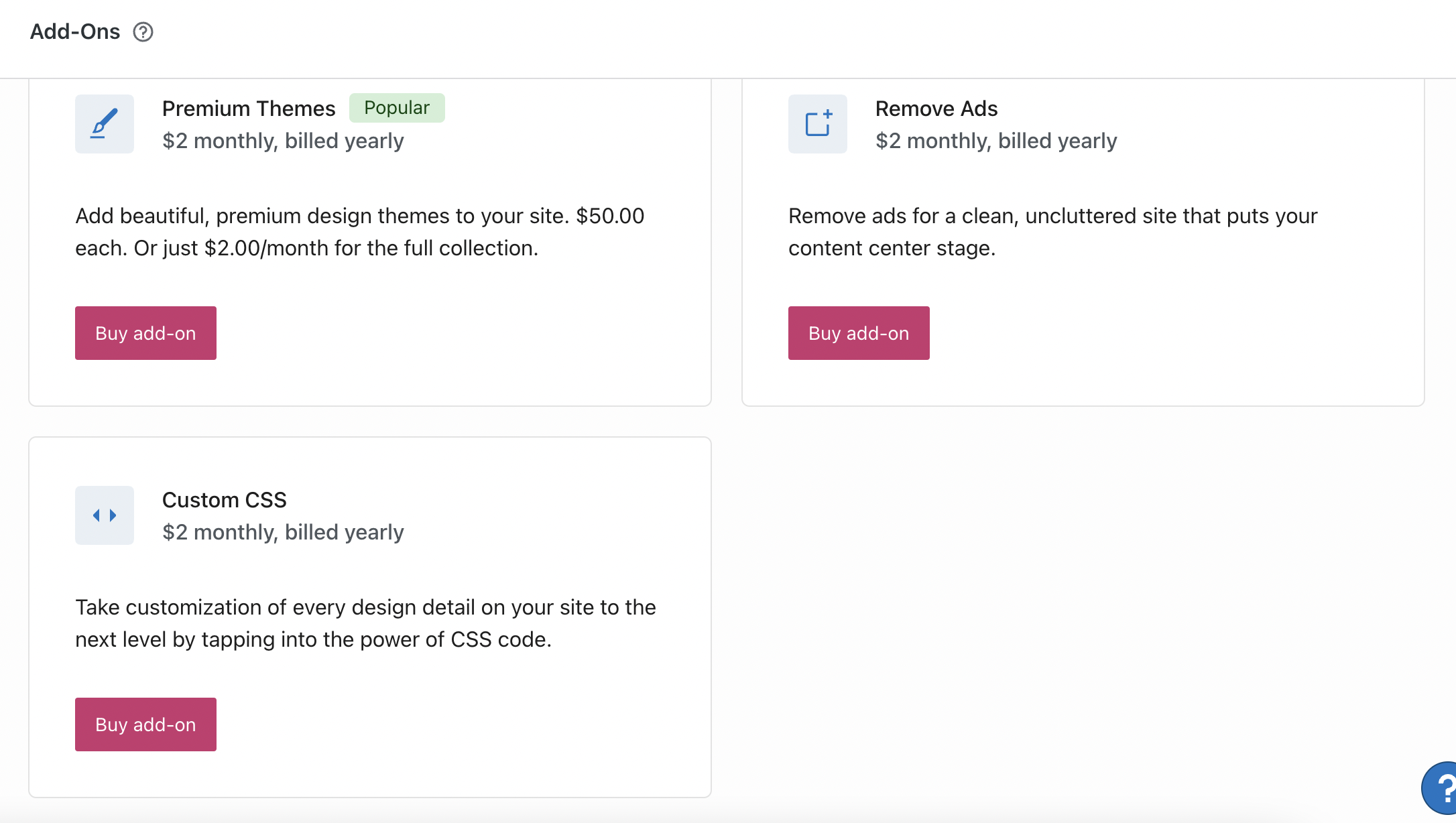Viewport: 1456px width, 823px height.
Task: Click the green Popular badge
Action: point(397,108)
